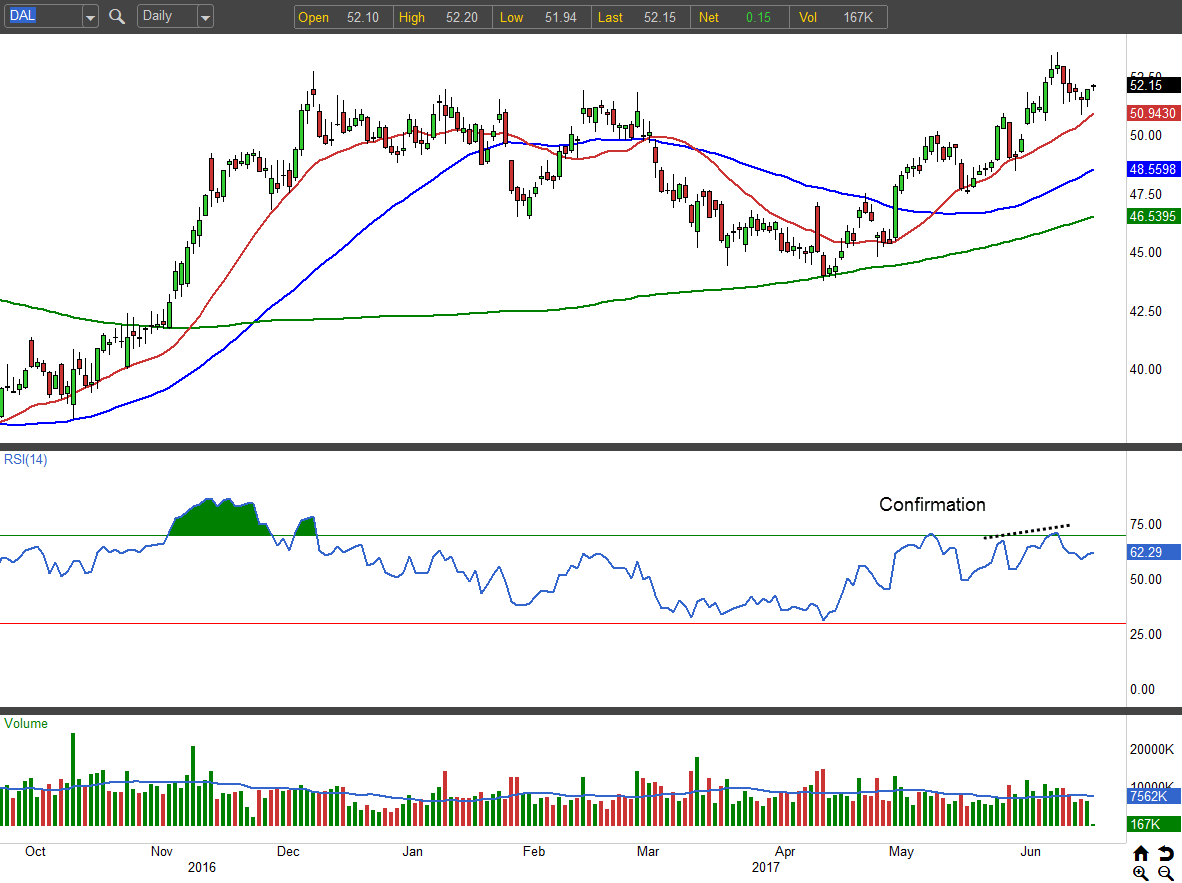Click the 2017 year axis label
The image size is (1182, 883).
766,867
